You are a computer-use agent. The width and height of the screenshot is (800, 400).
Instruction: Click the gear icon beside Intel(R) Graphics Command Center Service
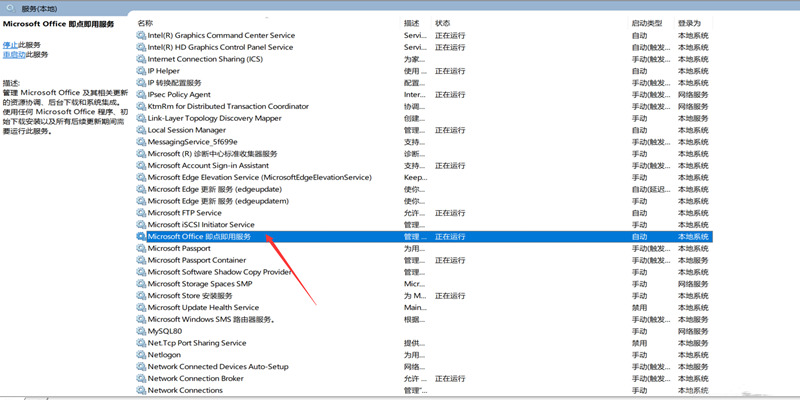click(141, 35)
